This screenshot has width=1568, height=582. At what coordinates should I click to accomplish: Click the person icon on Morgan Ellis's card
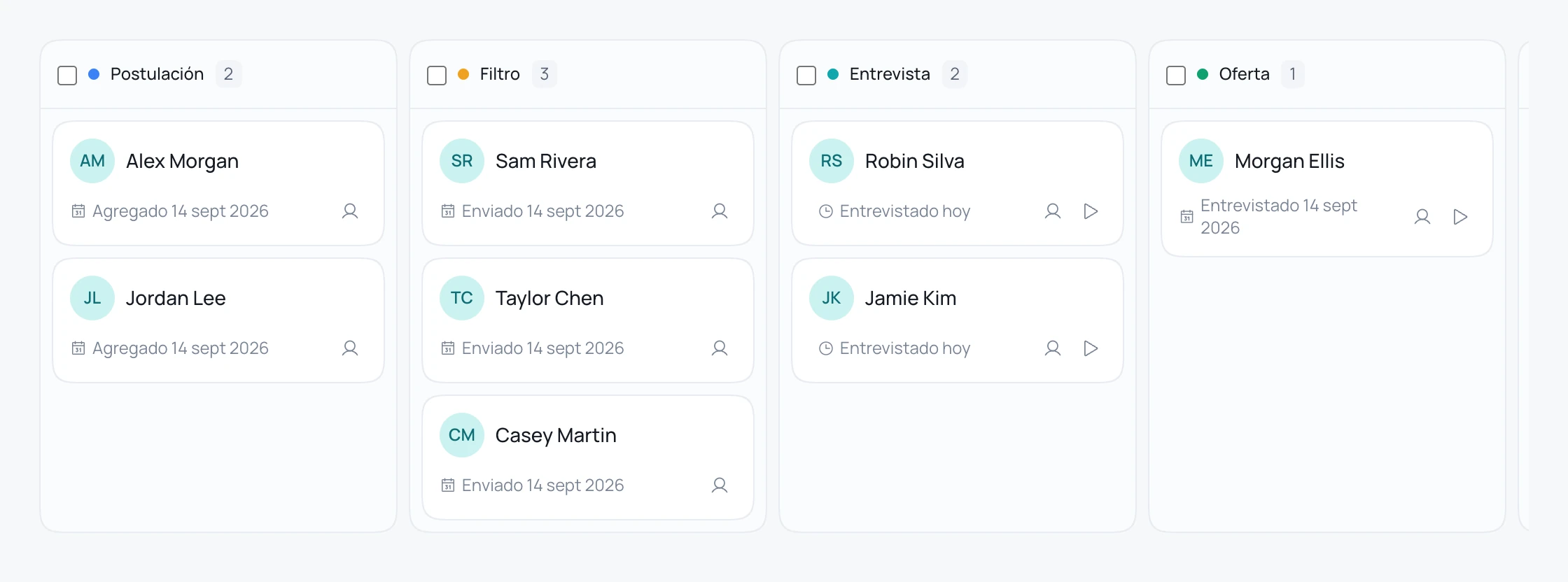tap(1422, 217)
